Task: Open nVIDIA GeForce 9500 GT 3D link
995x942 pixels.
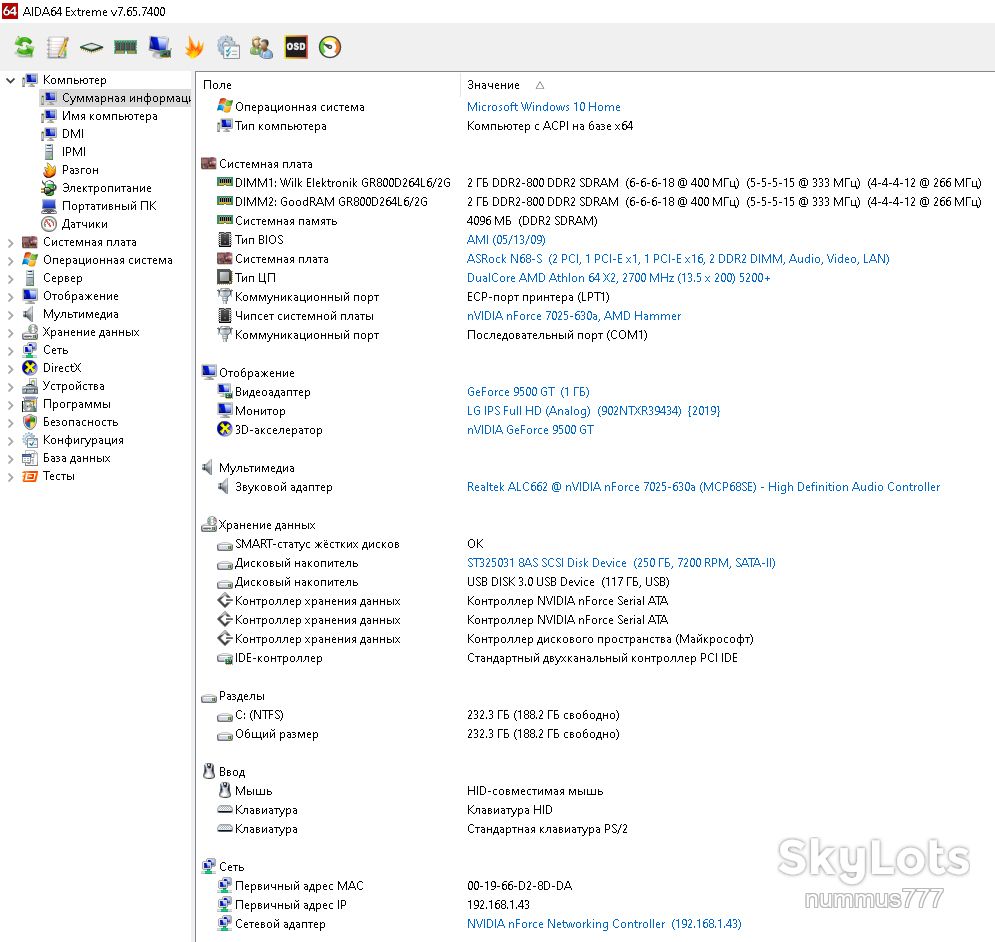Action: (530, 430)
